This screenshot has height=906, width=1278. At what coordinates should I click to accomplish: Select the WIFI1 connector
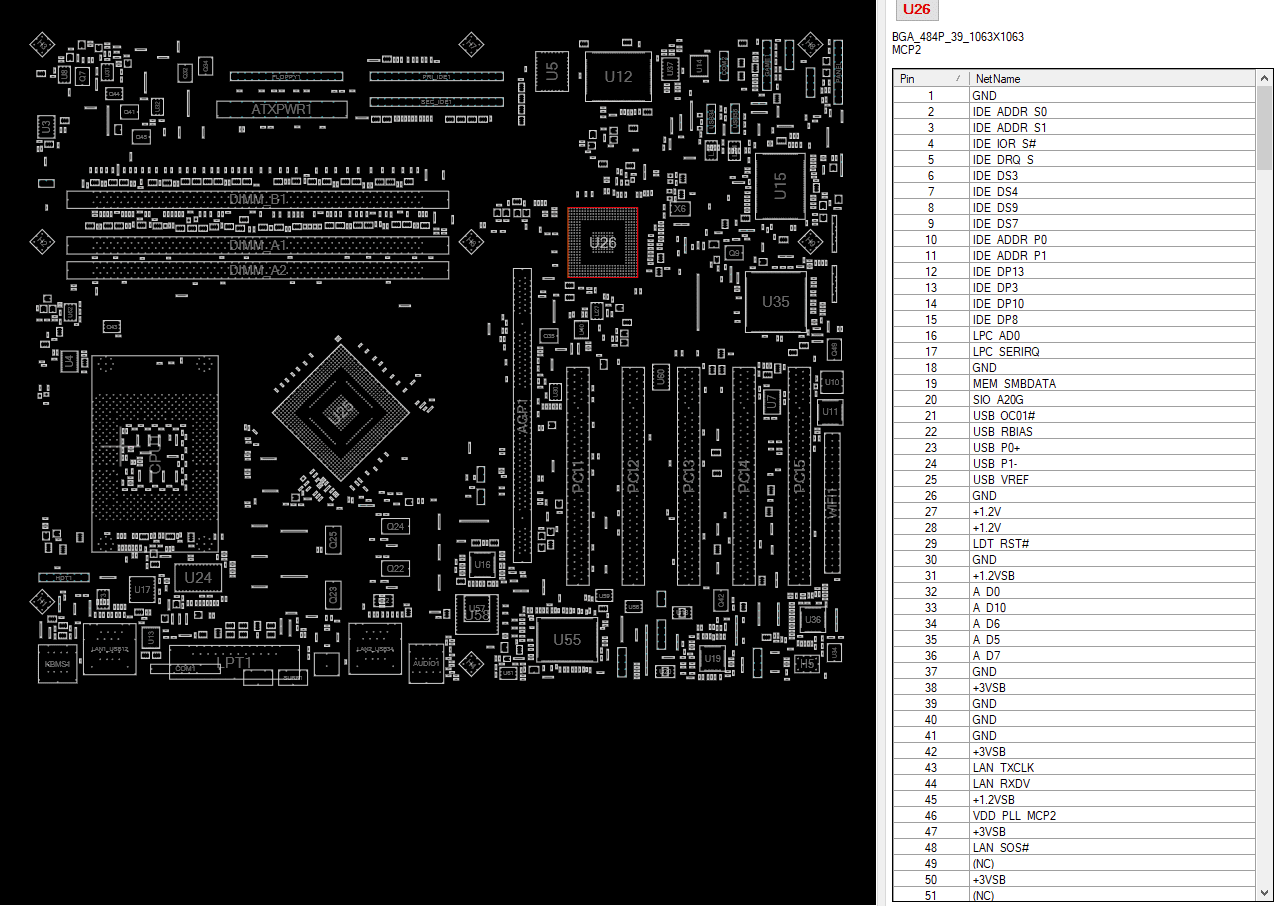[832, 503]
